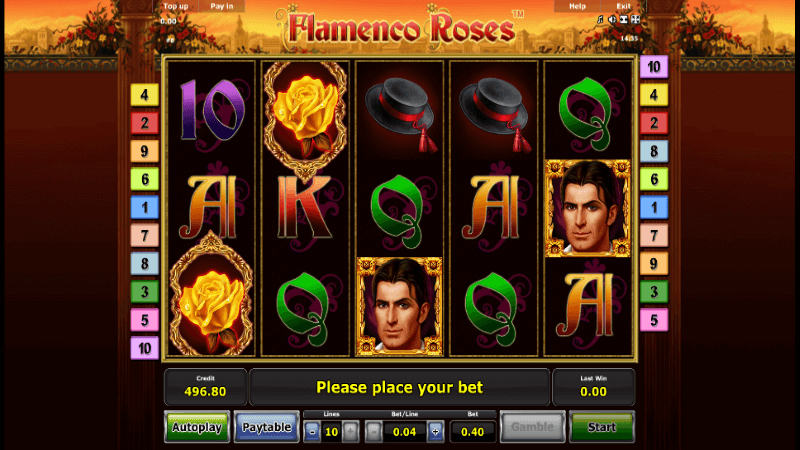Click the golden rose symbol on reel two
Image resolution: width=800 pixels, height=450 pixels.
pos(305,117)
